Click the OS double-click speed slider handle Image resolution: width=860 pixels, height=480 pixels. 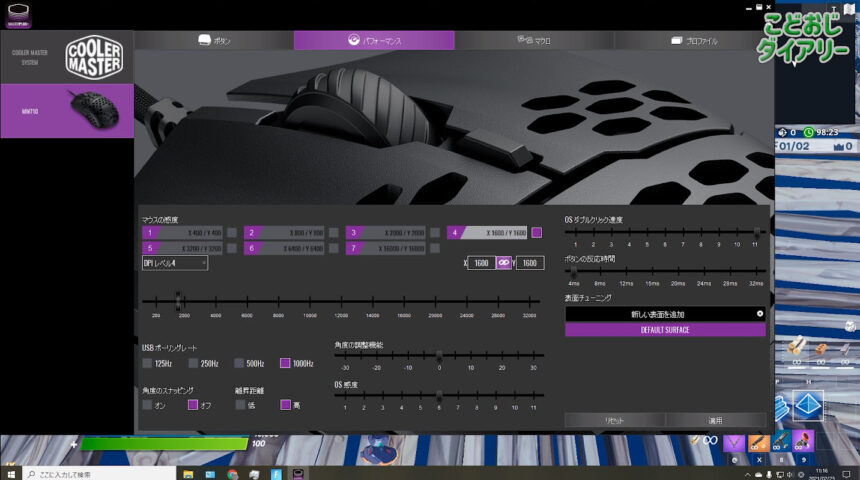[756, 231]
